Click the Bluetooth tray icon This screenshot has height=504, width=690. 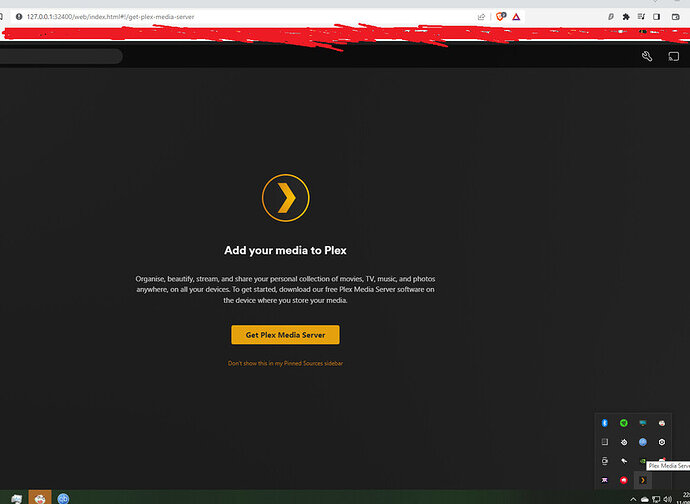click(605, 423)
